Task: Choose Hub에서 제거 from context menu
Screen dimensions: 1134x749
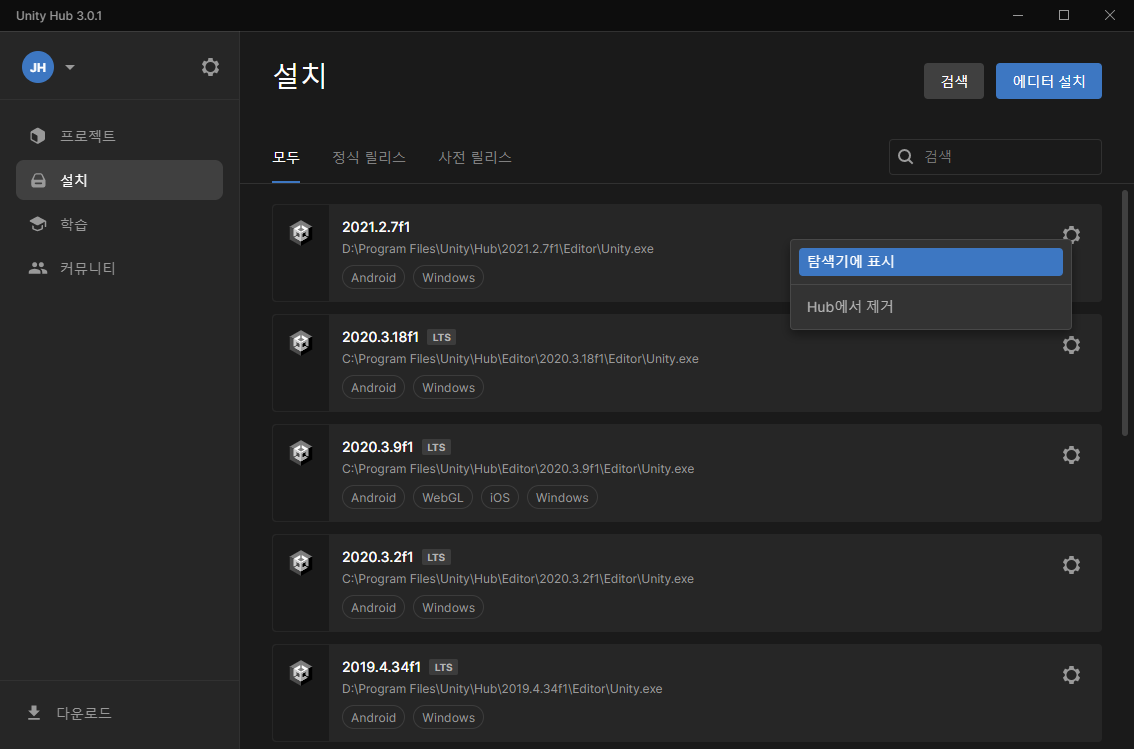Action: pyautogui.click(x=931, y=307)
